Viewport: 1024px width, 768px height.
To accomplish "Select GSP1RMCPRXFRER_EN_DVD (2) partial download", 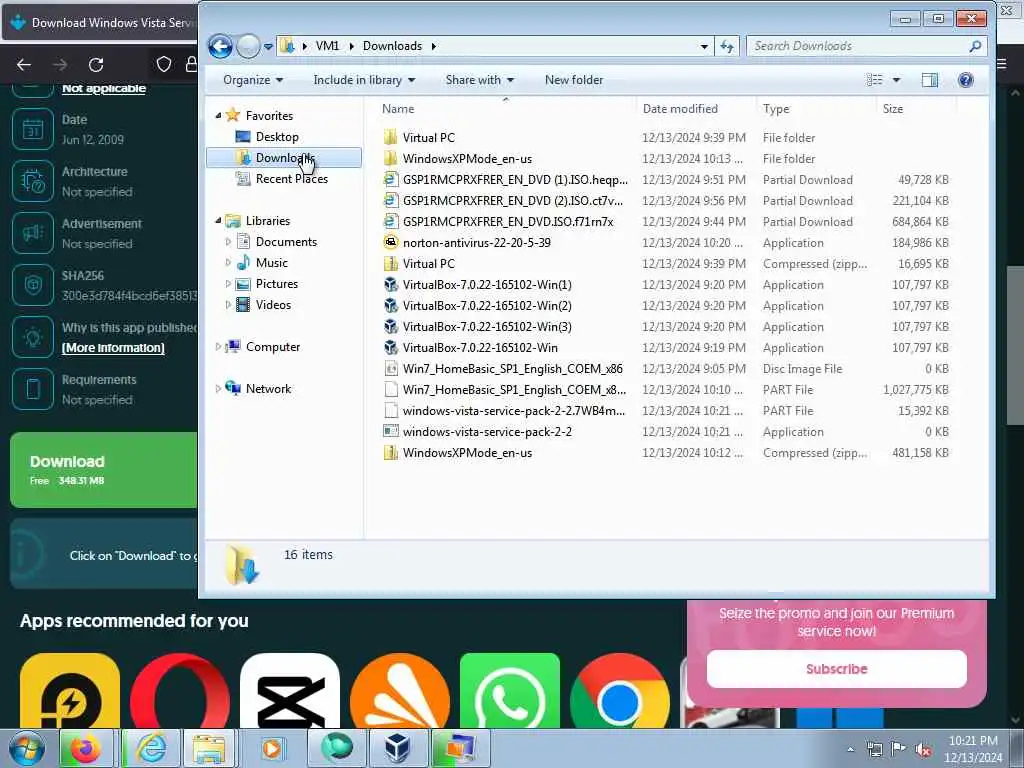I will click(x=513, y=200).
